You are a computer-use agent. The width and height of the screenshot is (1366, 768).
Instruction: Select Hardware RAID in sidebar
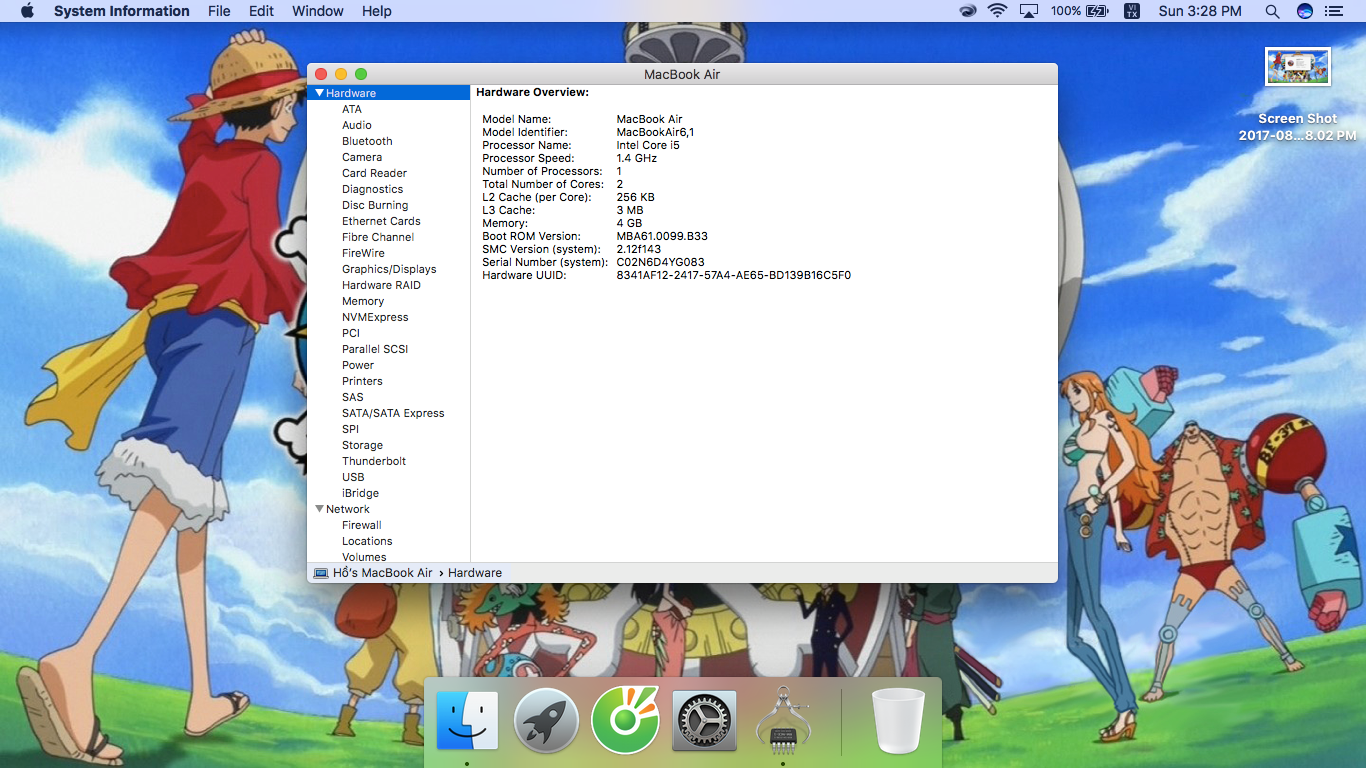pos(381,285)
